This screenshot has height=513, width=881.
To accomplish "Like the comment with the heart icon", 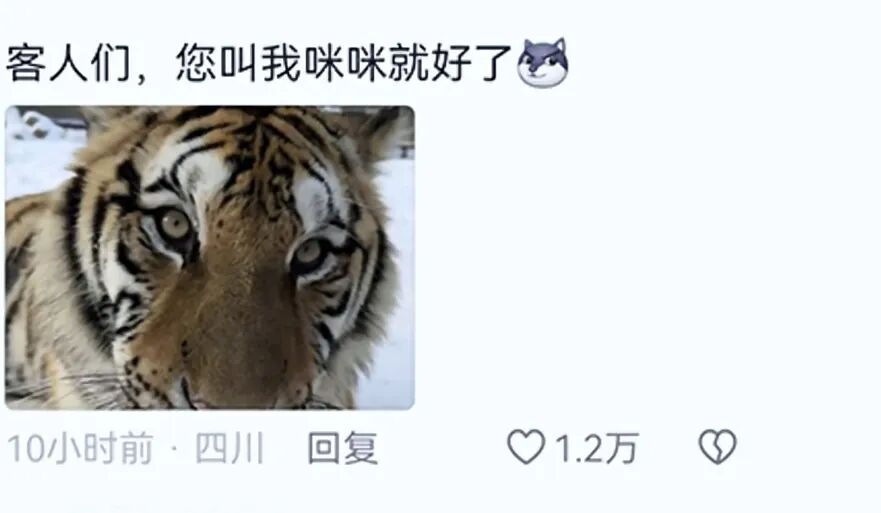I will tap(526, 447).
